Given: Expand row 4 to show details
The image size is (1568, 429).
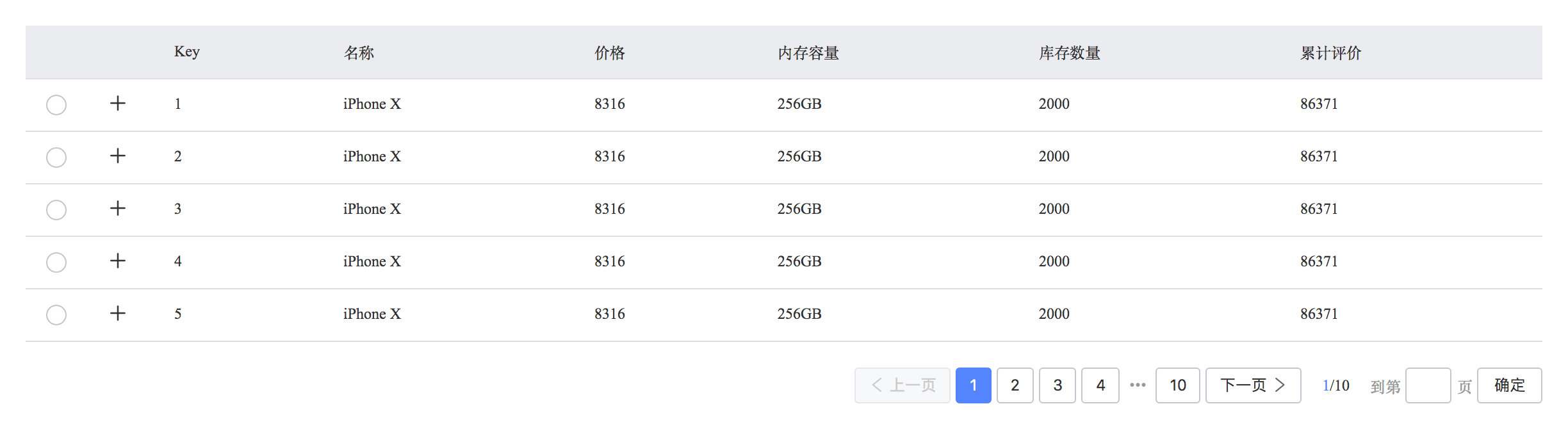Looking at the screenshot, I should pyautogui.click(x=118, y=261).
